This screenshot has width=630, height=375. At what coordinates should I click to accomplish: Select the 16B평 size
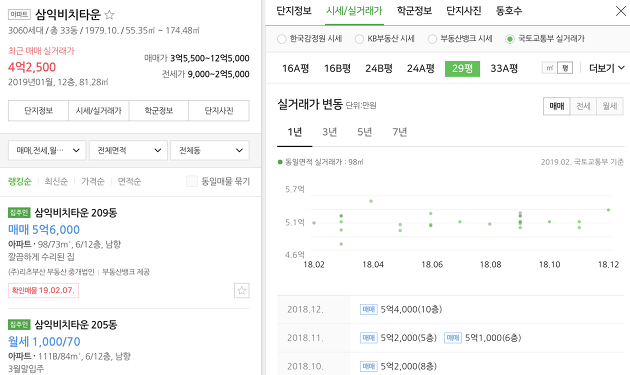pyautogui.click(x=338, y=69)
